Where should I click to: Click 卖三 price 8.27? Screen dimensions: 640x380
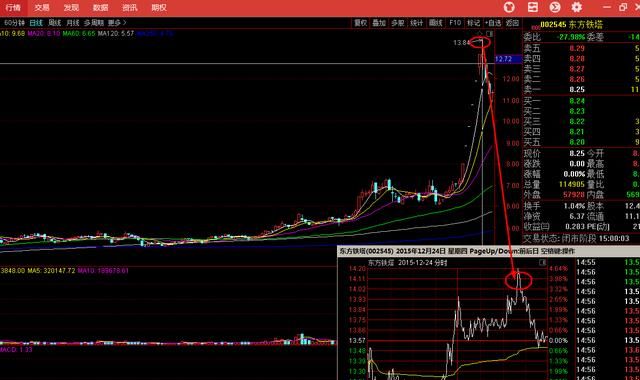point(577,69)
